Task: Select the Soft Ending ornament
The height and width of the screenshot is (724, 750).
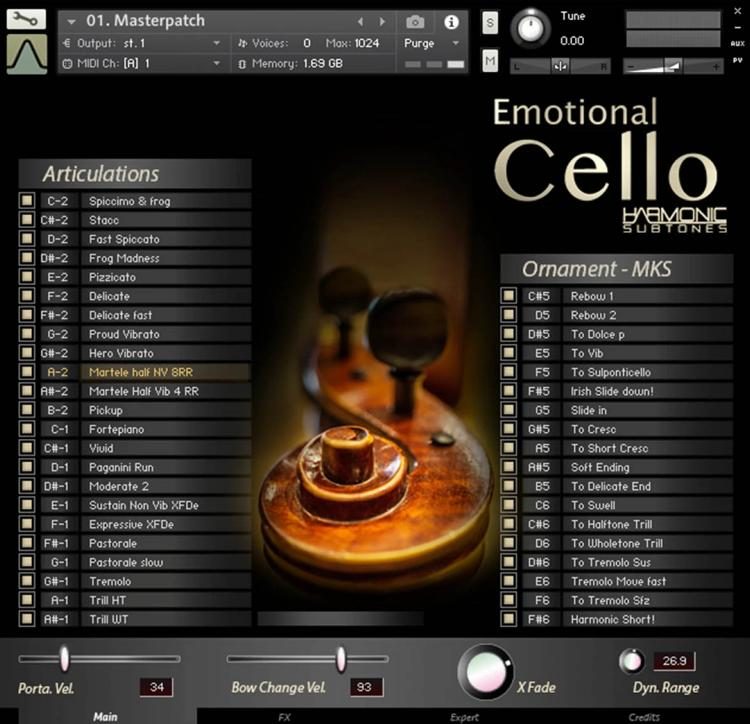Action: (648, 467)
